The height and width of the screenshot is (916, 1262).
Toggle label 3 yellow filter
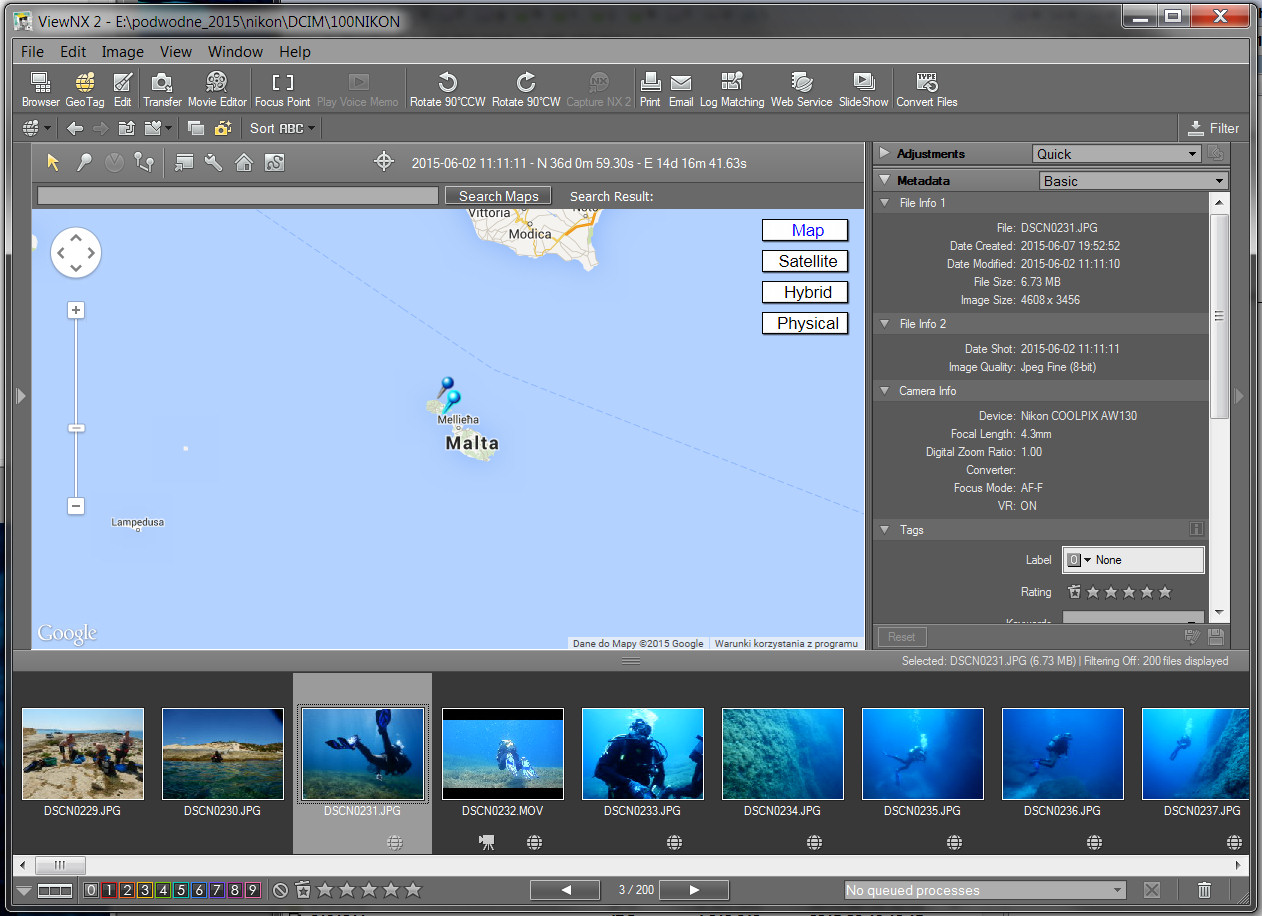point(145,890)
